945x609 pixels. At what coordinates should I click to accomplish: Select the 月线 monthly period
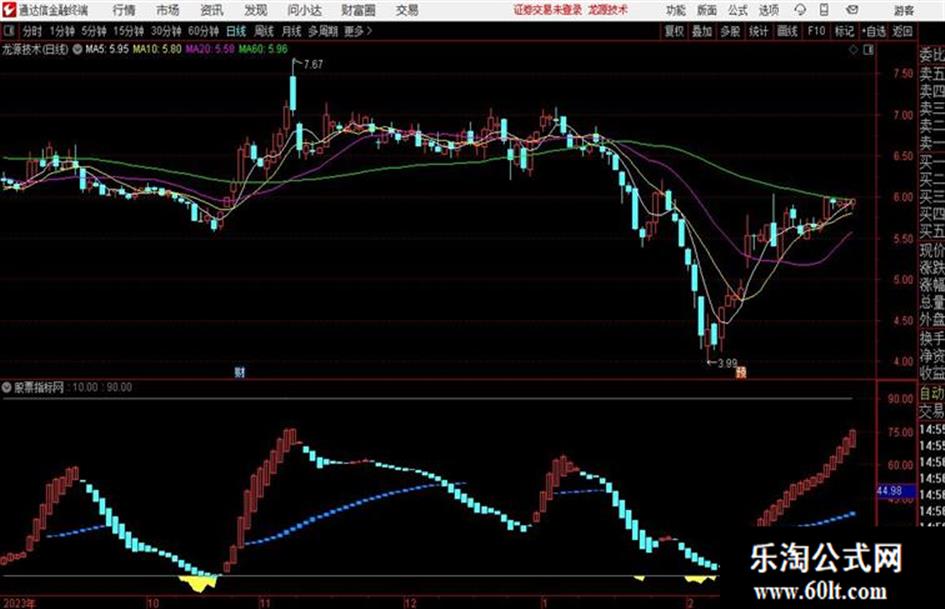coord(292,31)
